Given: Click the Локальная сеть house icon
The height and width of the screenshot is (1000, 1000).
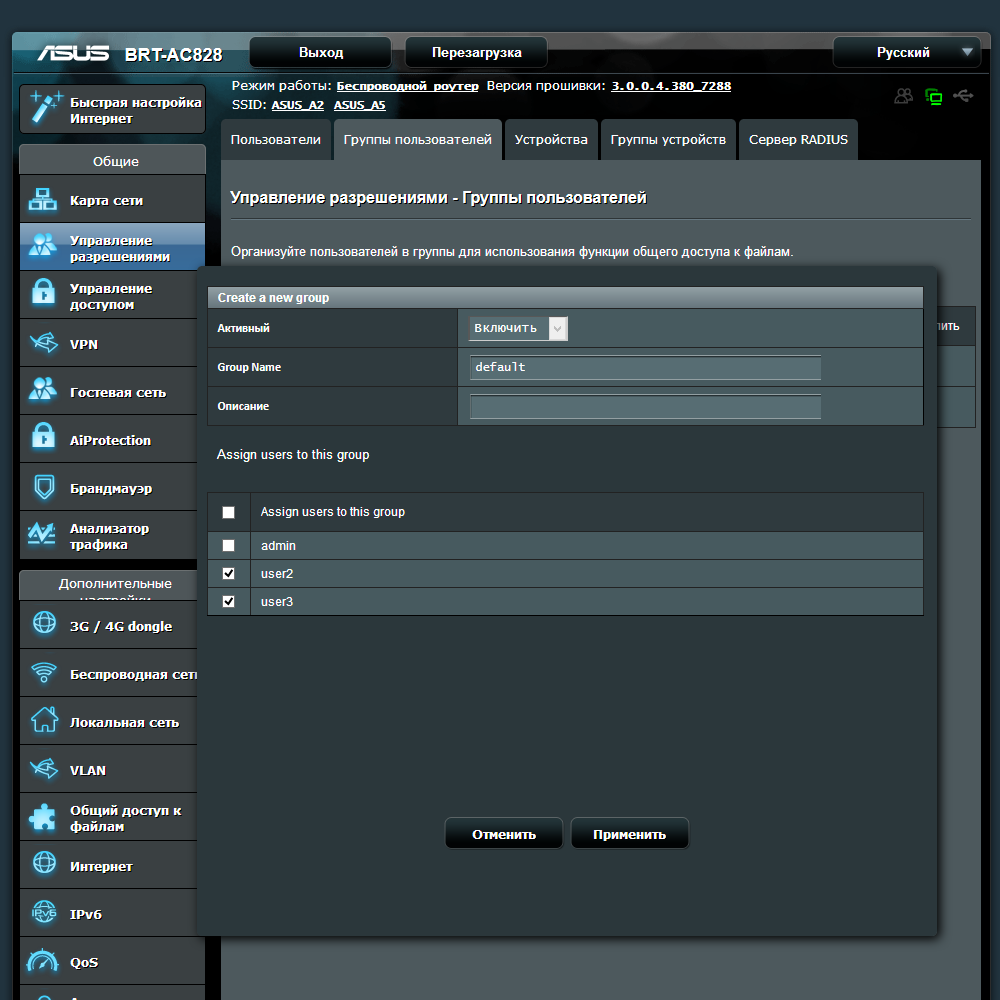Looking at the screenshot, I should pyautogui.click(x=44, y=719).
